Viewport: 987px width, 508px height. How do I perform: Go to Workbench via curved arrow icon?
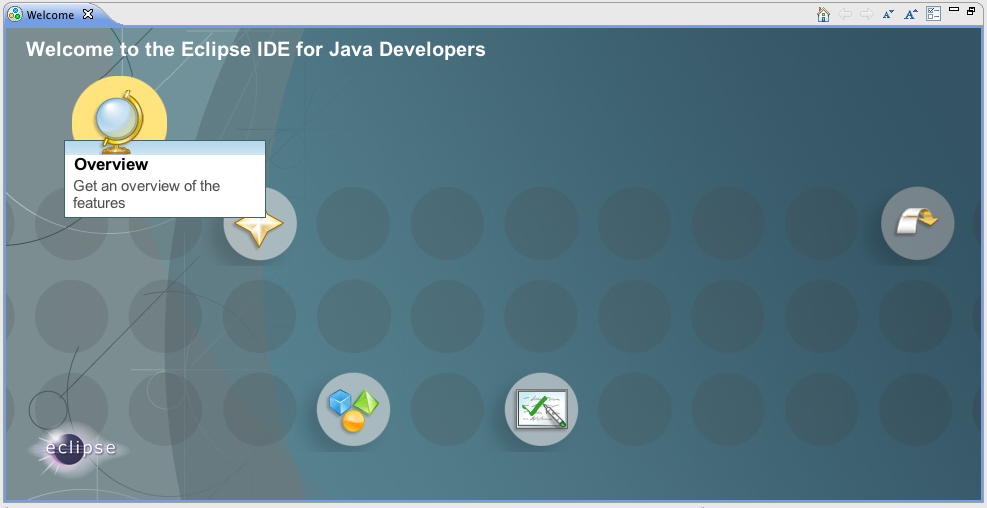pos(918,223)
